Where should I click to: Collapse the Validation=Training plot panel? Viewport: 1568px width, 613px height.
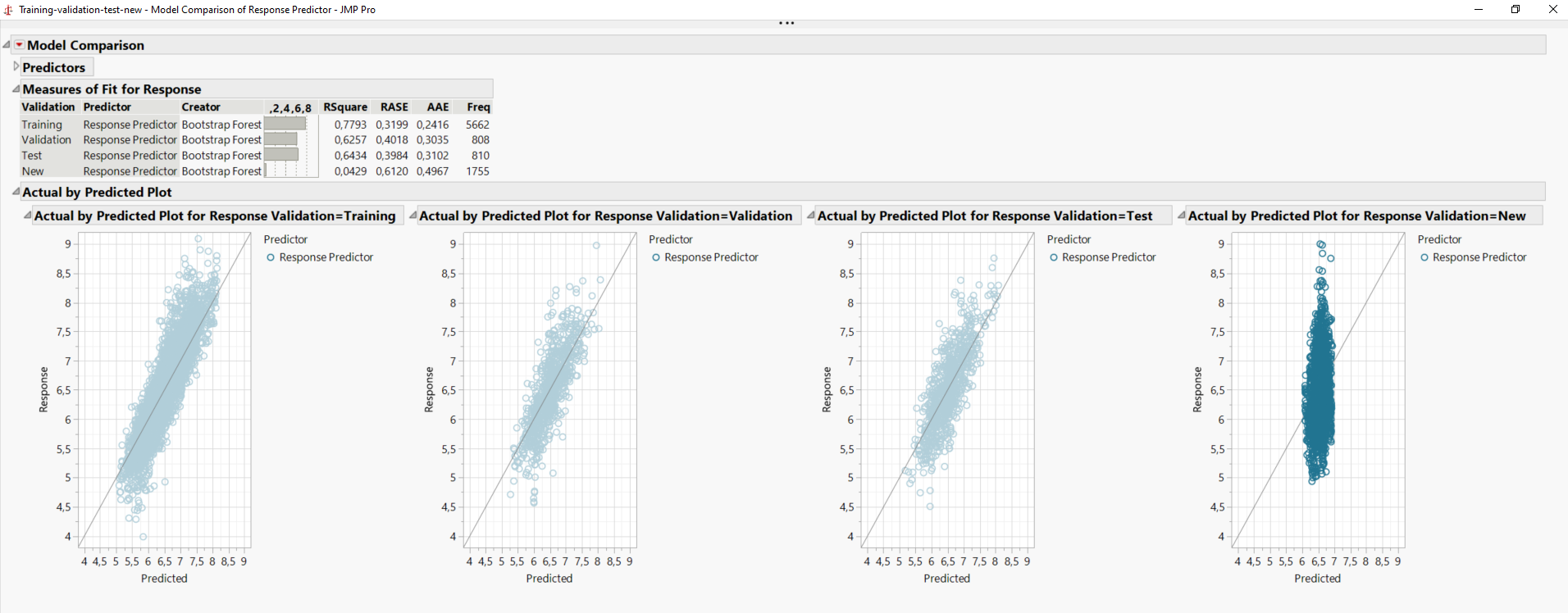[28, 216]
